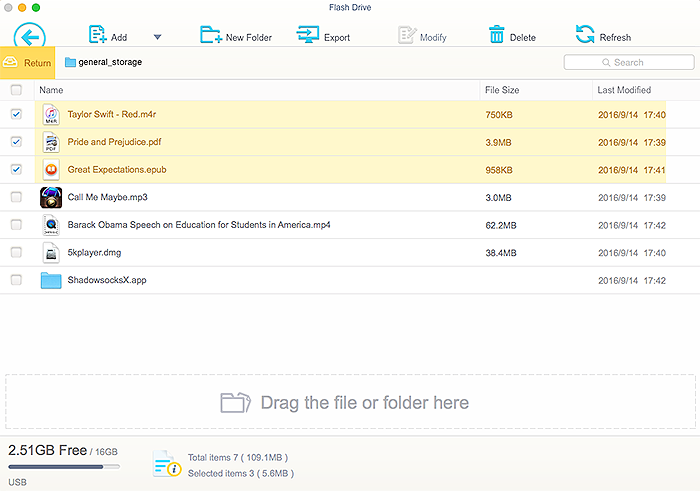Click the USB label
This screenshot has width=700, height=491.
click(17, 482)
